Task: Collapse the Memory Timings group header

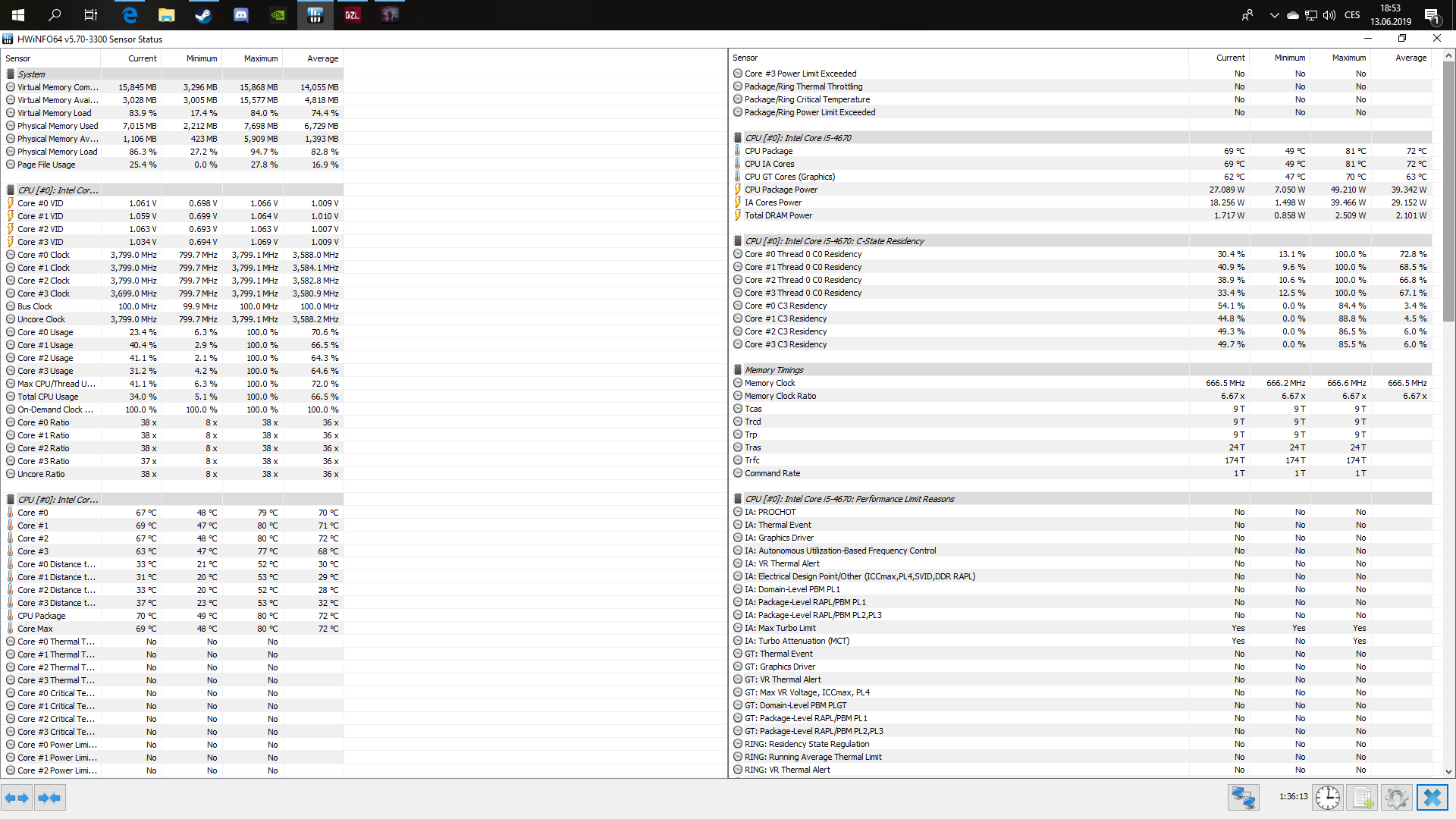Action: (x=773, y=370)
